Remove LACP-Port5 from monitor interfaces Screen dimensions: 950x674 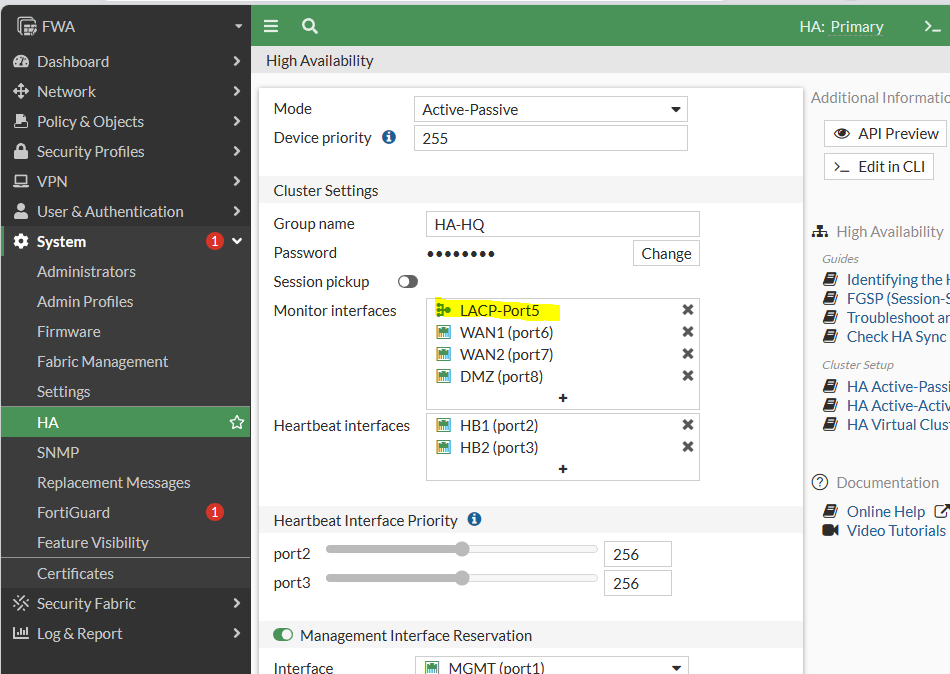[x=688, y=310]
